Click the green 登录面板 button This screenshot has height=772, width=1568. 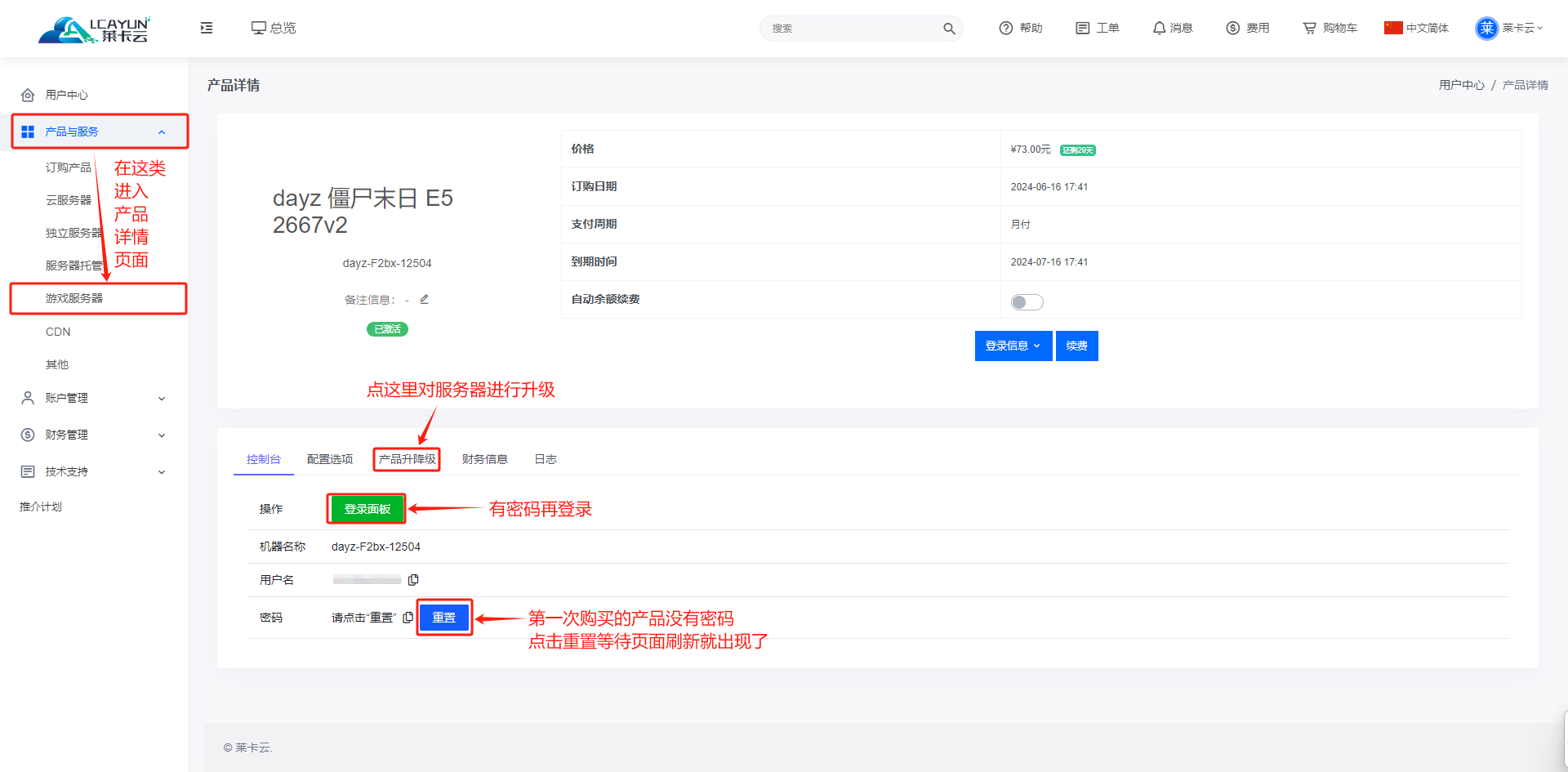[x=367, y=509]
